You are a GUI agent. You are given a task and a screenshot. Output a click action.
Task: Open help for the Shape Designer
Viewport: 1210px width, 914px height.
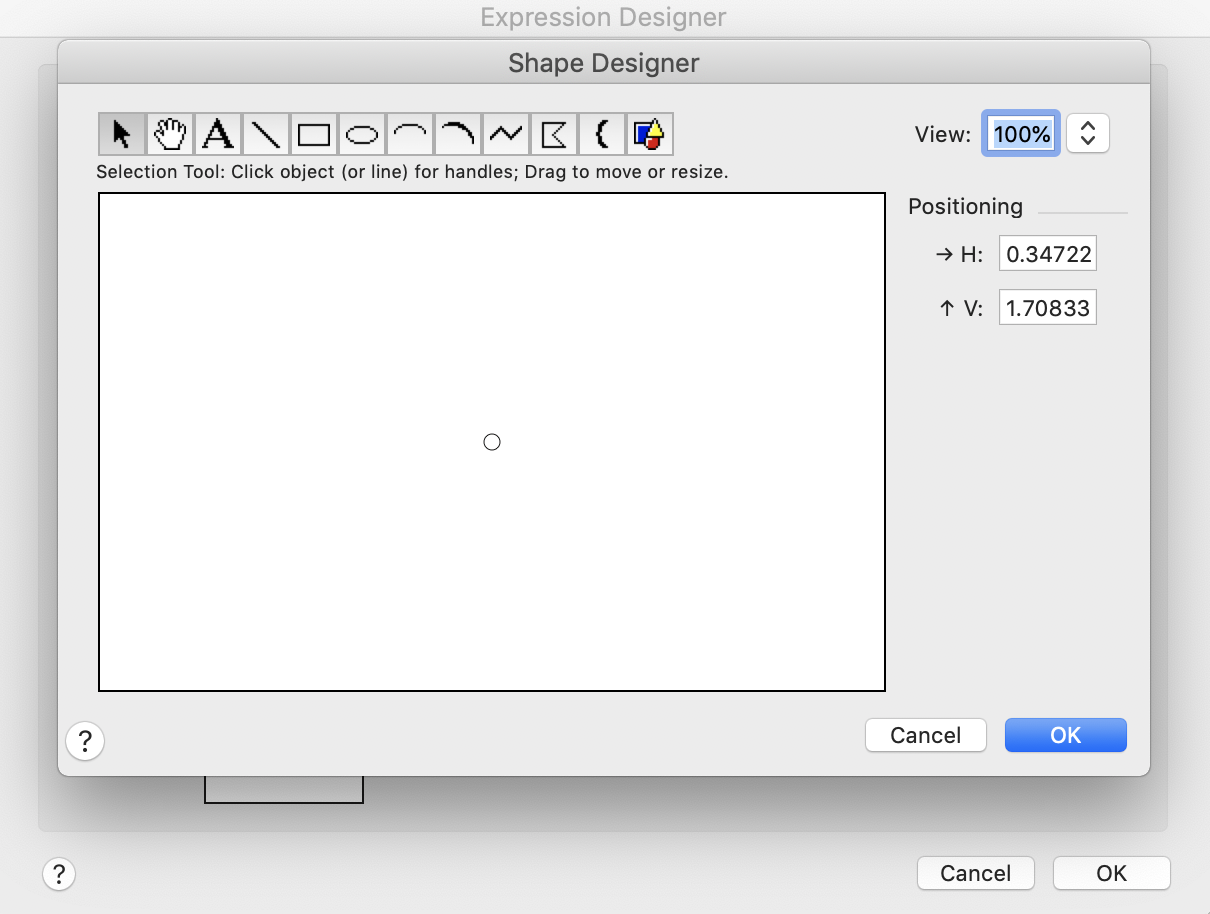coord(85,741)
